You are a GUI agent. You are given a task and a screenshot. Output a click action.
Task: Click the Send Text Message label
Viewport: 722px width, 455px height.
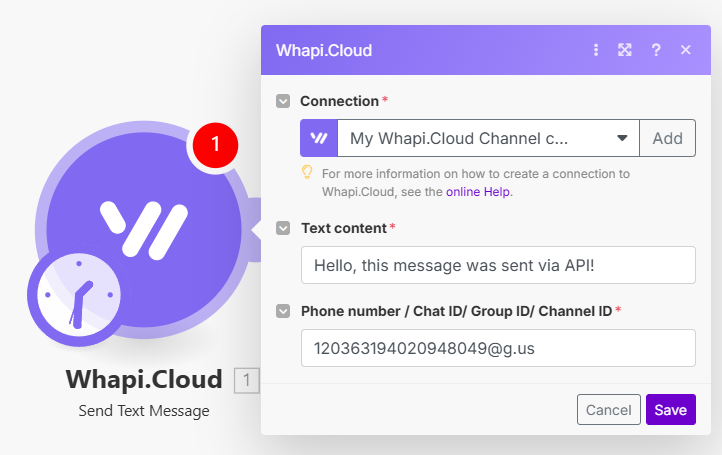pyautogui.click(x=144, y=410)
